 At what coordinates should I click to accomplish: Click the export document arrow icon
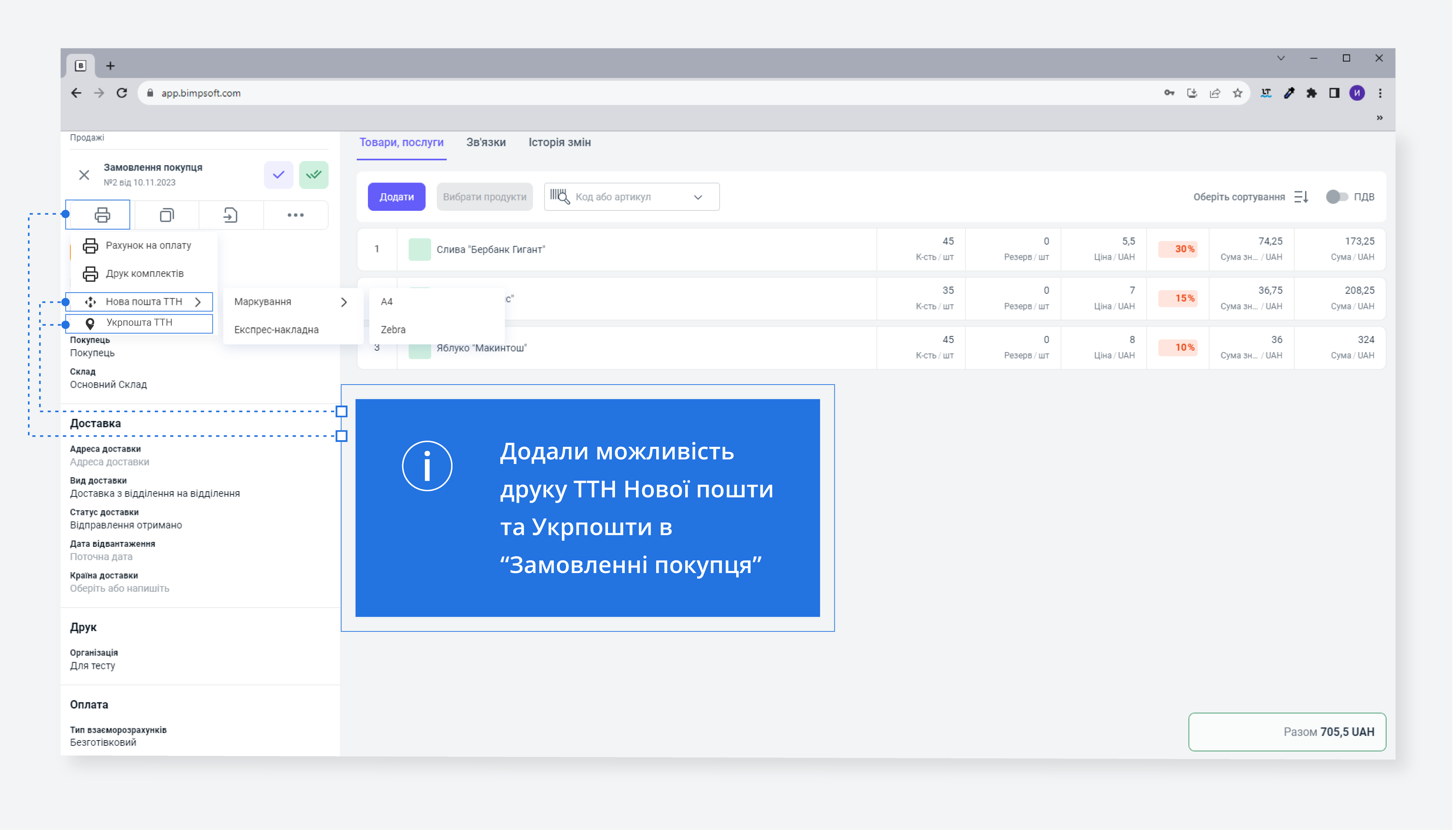click(x=230, y=215)
